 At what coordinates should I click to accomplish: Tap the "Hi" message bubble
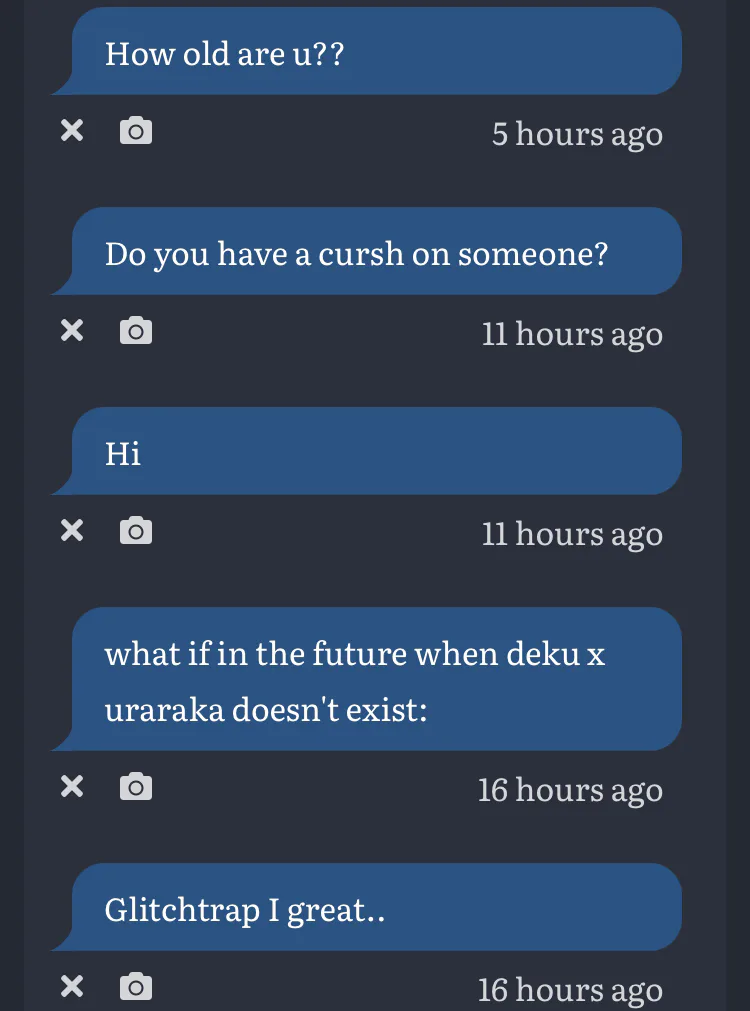tap(375, 452)
